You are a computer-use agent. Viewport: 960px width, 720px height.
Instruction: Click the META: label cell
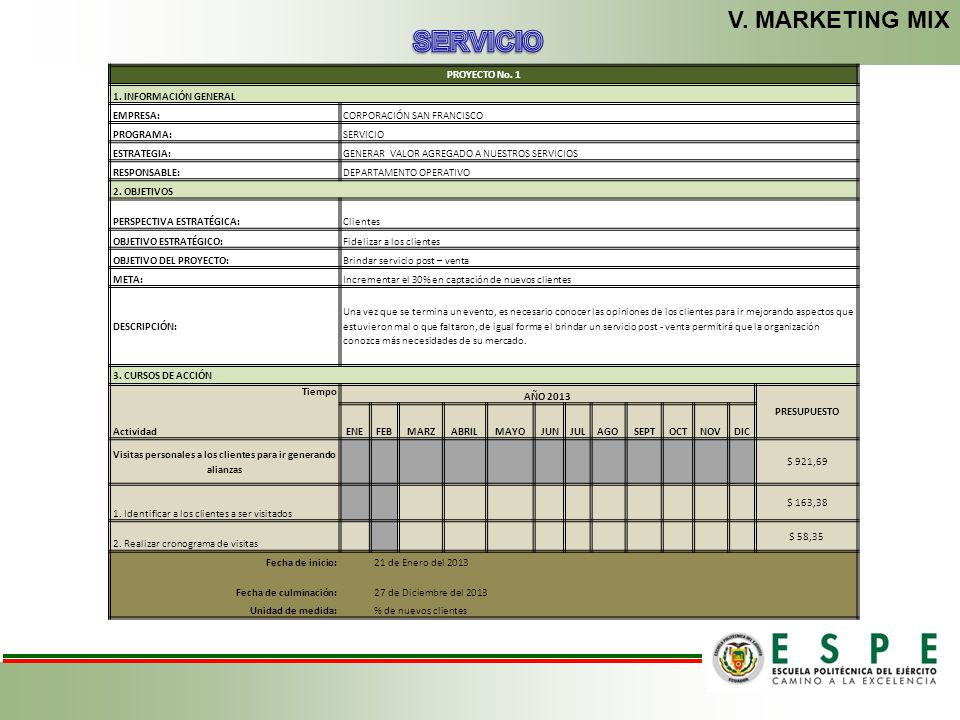tap(224, 278)
